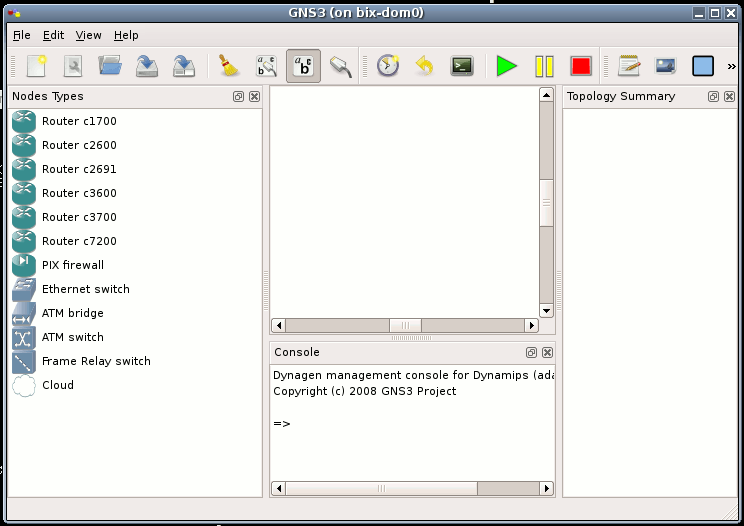Click the canvas horizontal scrollbar thumb
The image size is (744, 526).
coord(405,325)
